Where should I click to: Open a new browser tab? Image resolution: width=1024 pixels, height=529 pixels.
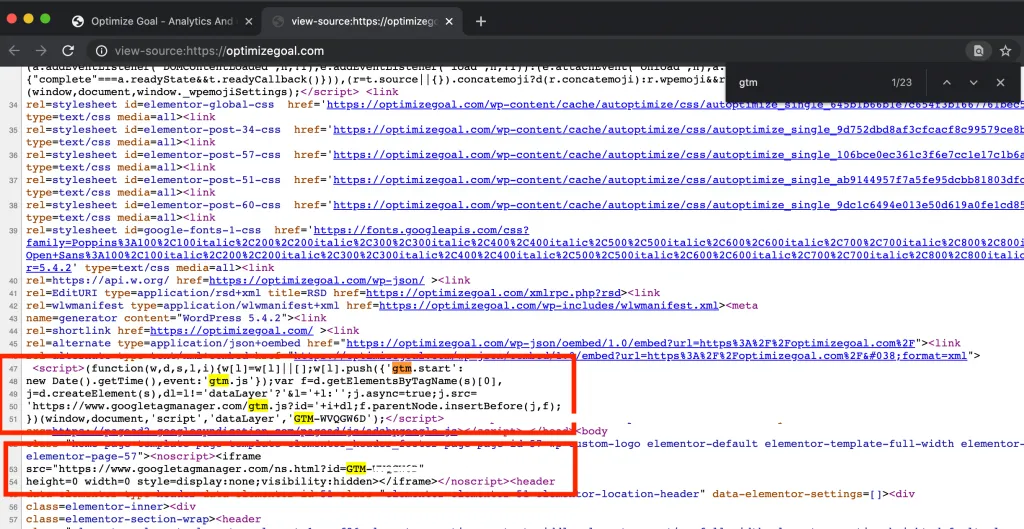pyautogui.click(x=481, y=22)
